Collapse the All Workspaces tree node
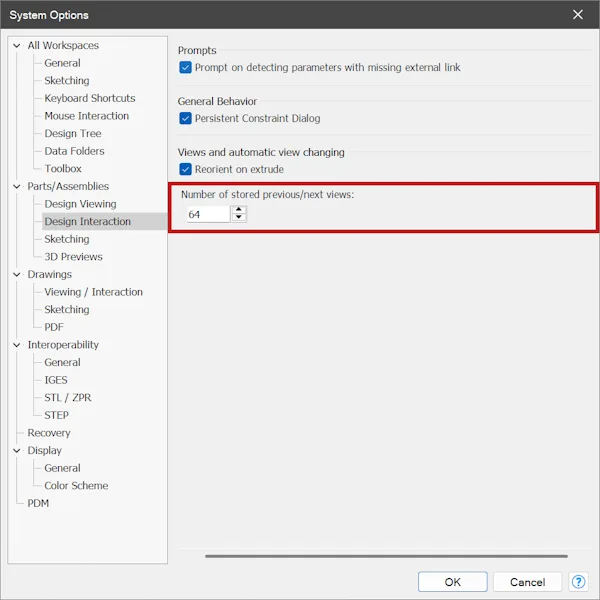The height and width of the screenshot is (600, 600). (16, 46)
